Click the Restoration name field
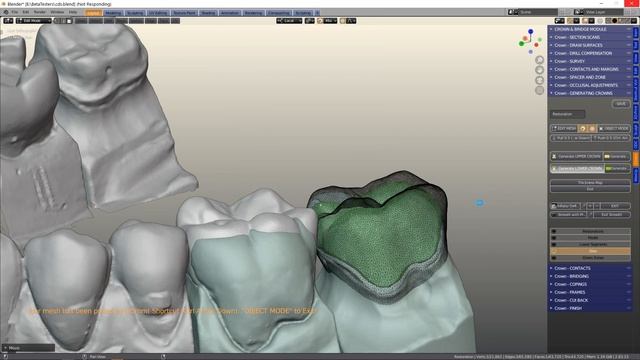Viewport: 640px width, 360px height. pyautogui.click(x=567, y=114)
